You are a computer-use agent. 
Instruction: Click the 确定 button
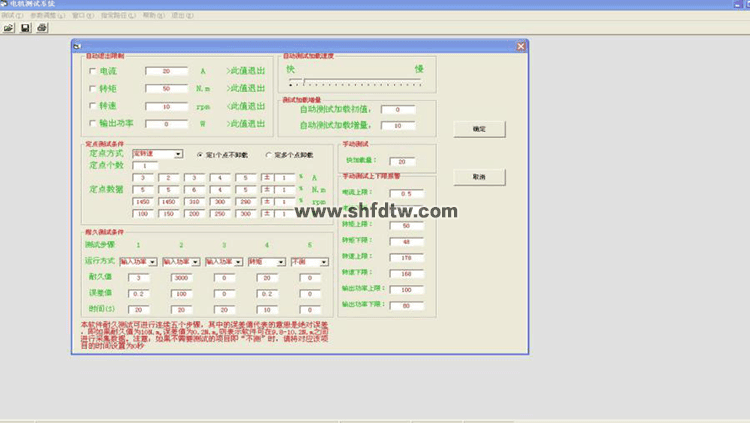point(479,129)
